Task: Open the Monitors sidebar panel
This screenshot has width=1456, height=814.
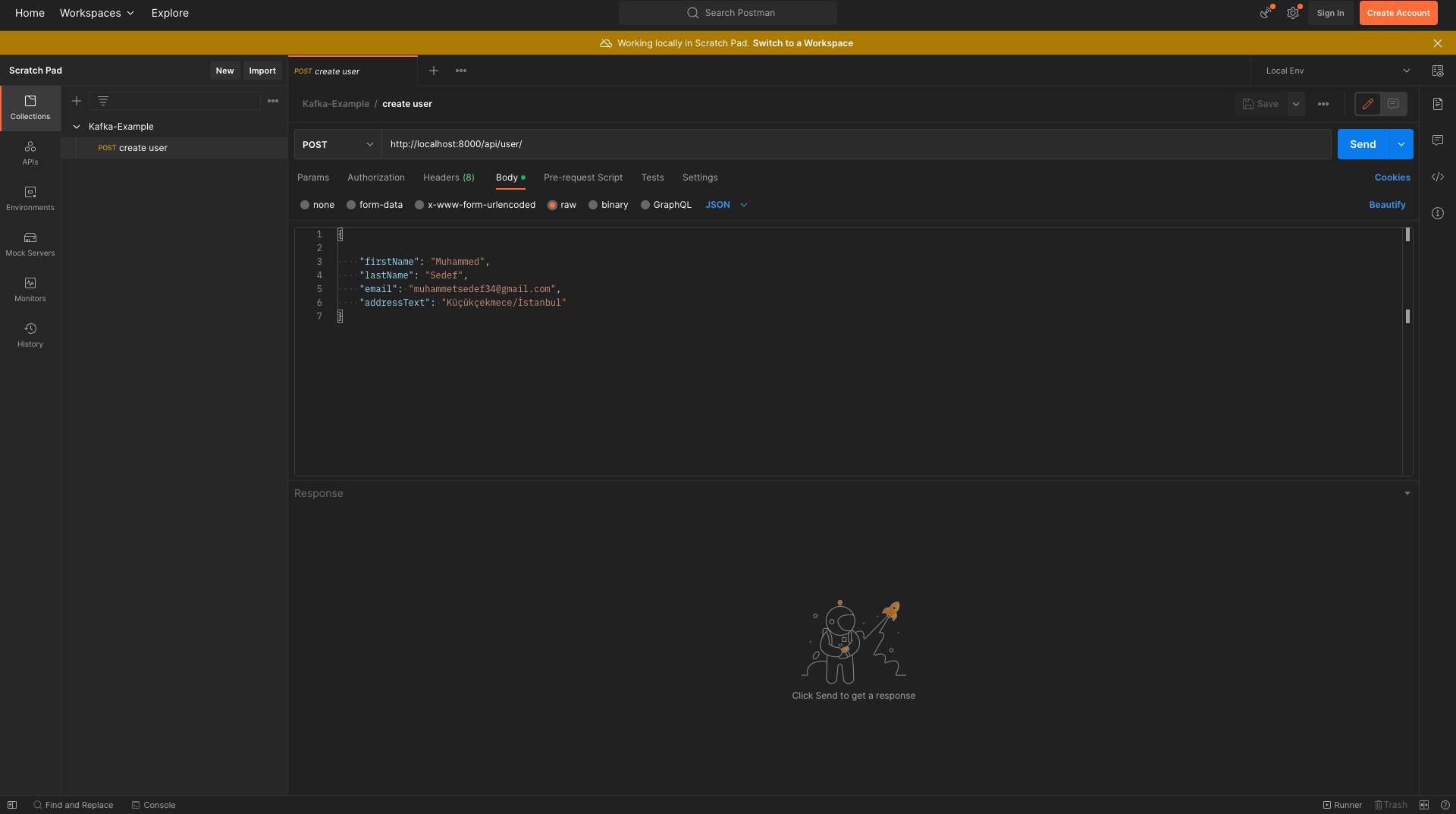Action: pyautogui.click(x=30, y=290)
